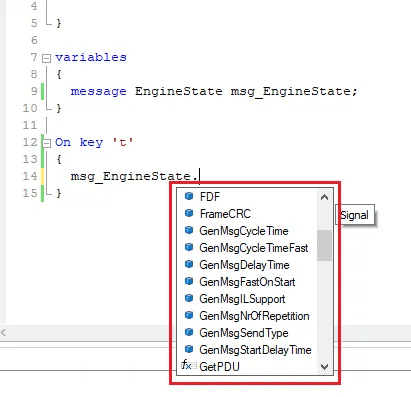
Task: Click the 'key' keyword on line 12
Action: 91,143
